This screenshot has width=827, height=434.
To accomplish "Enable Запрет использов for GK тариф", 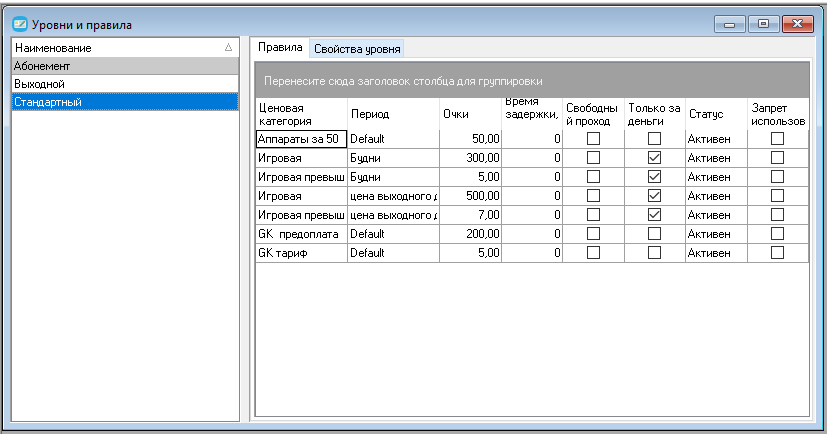I will [x=777, y=253].
